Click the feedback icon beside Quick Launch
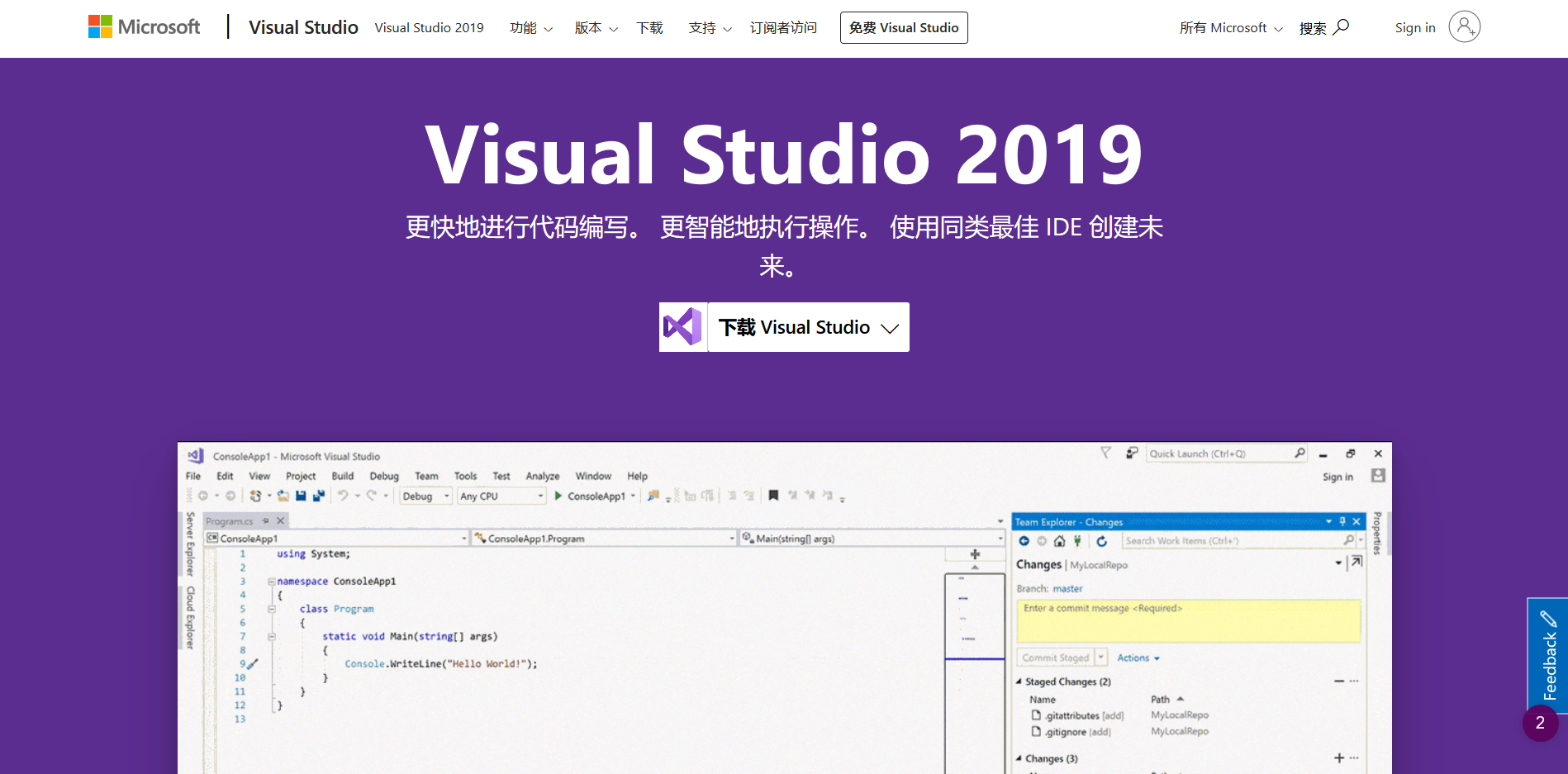1568x774 pixels. pos(1132,453)
